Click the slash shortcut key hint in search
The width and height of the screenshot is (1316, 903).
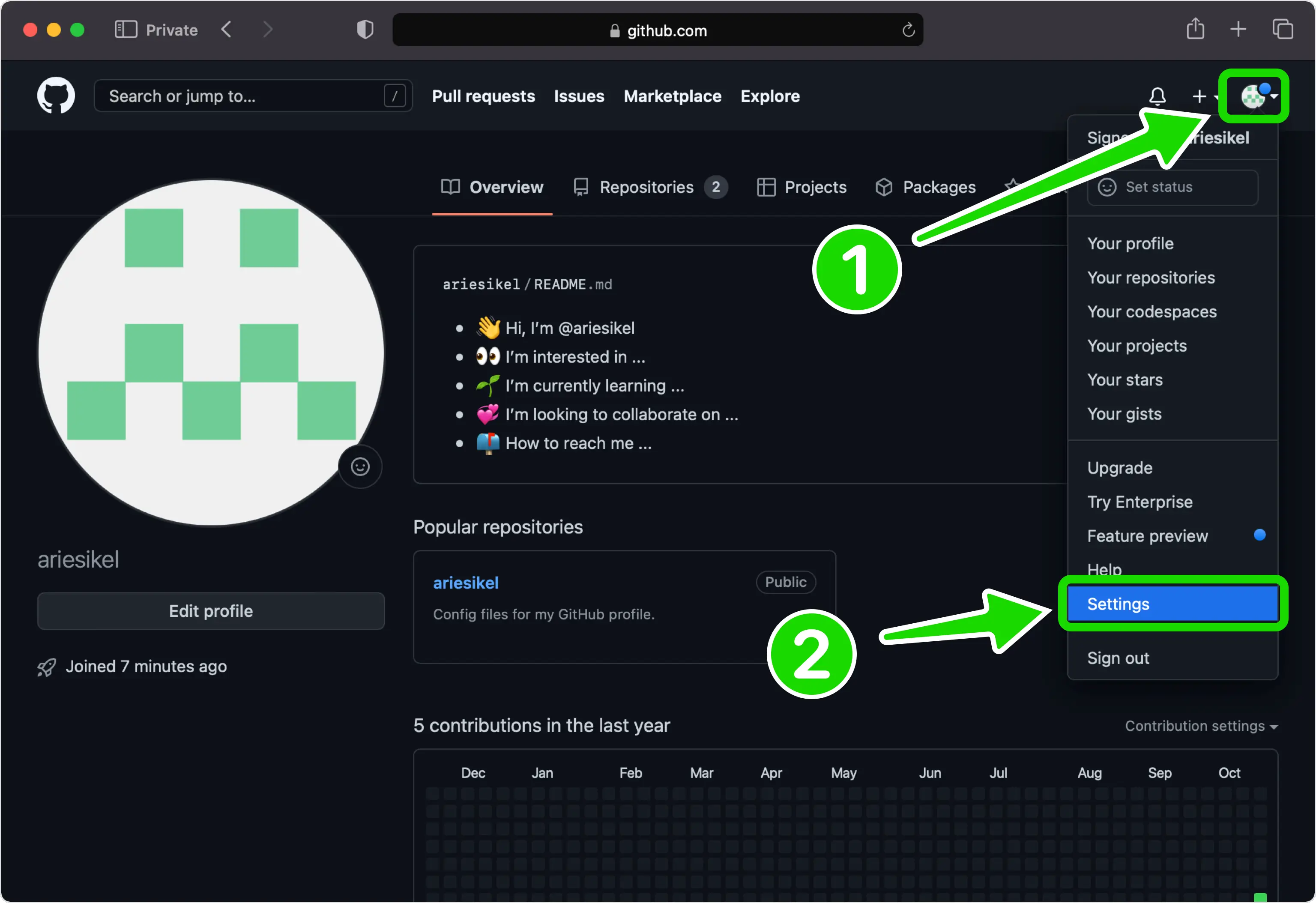click(394, 96)
